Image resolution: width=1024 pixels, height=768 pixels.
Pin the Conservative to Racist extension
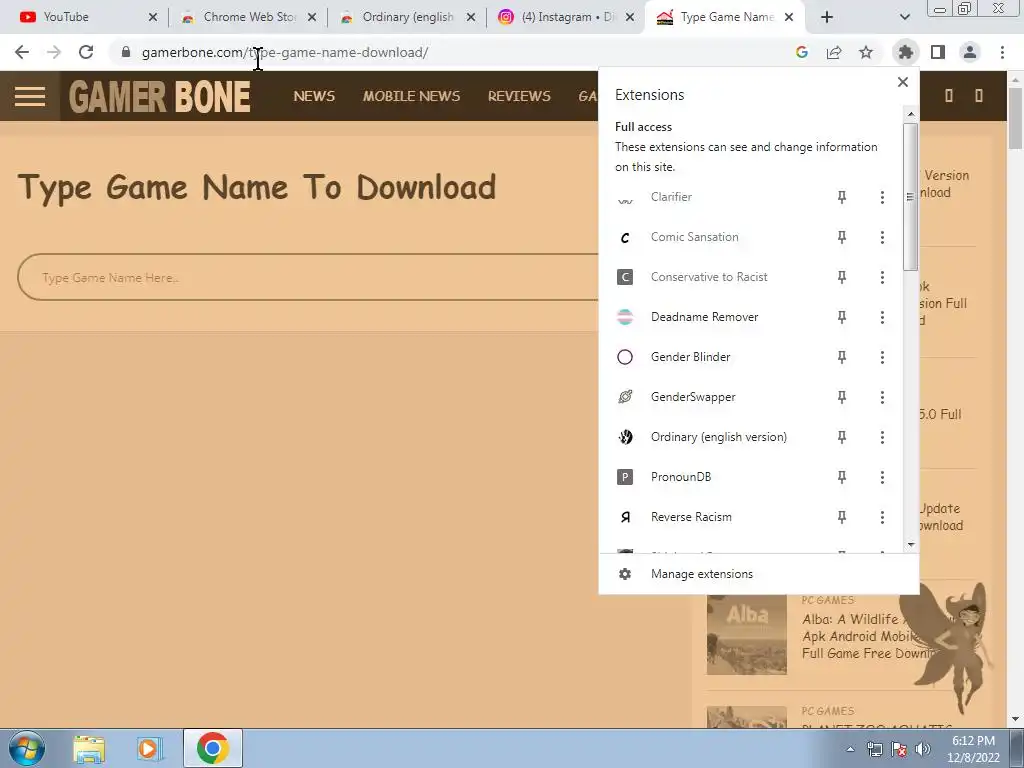(x=842, y=277)
